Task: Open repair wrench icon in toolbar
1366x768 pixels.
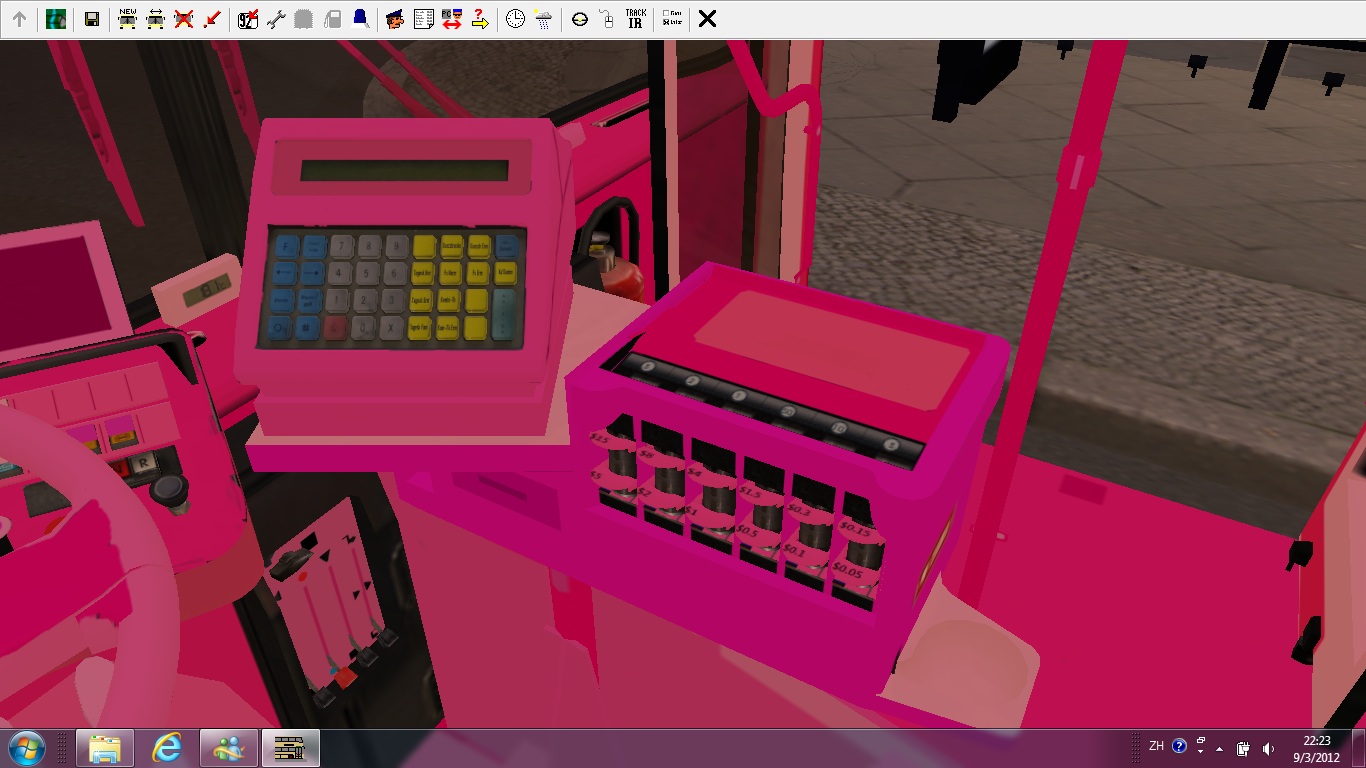Action: click(x=277, y=19)
